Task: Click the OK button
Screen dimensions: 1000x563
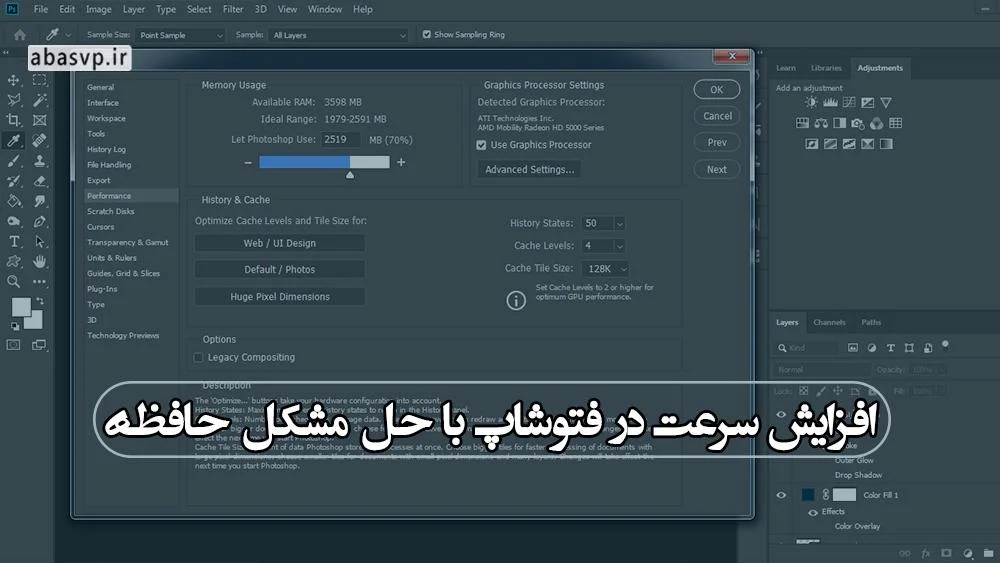Action: pyautogui.click(x=717, y=90)
